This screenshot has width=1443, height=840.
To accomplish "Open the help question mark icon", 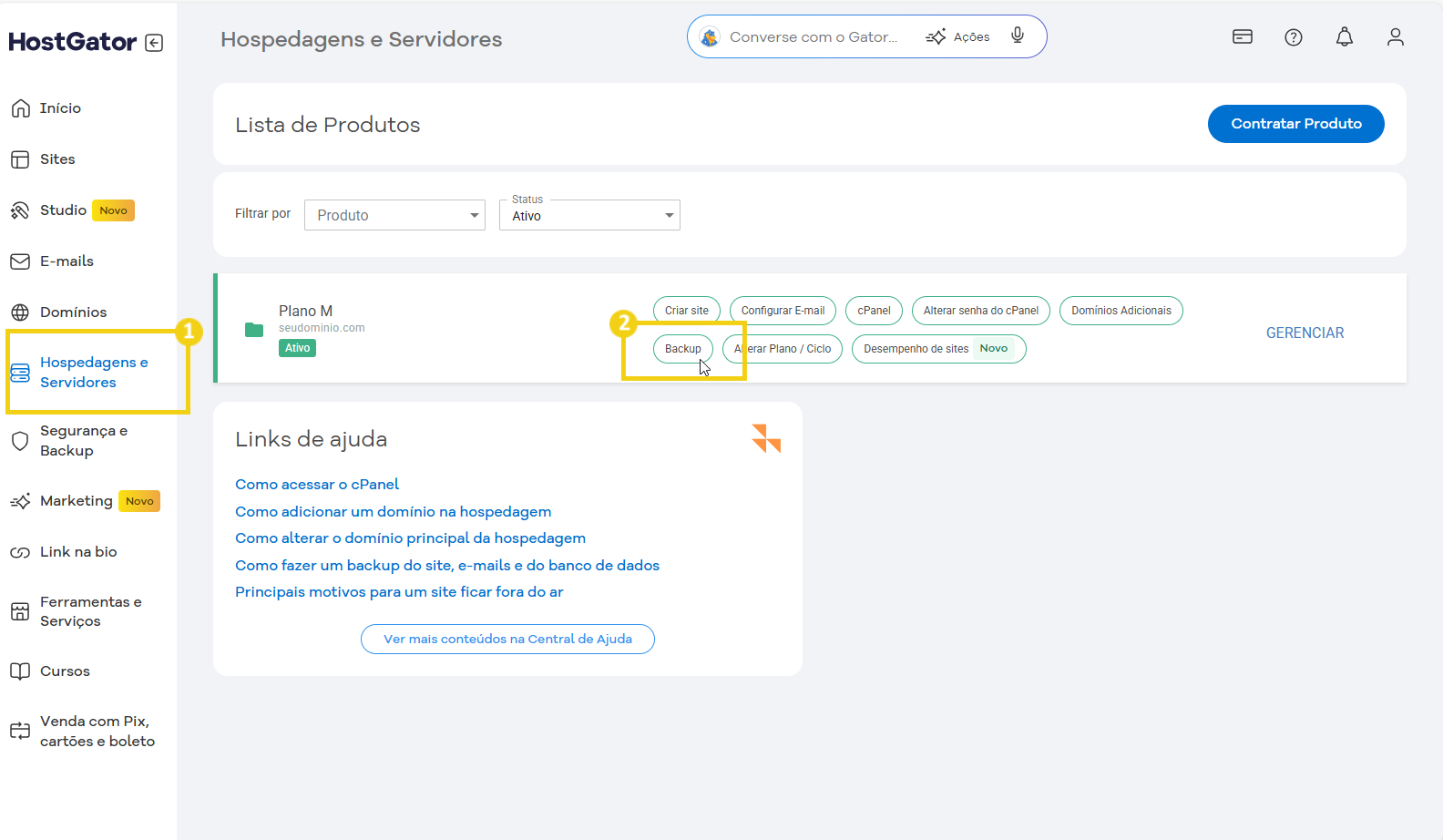I will click(1294, 36).
